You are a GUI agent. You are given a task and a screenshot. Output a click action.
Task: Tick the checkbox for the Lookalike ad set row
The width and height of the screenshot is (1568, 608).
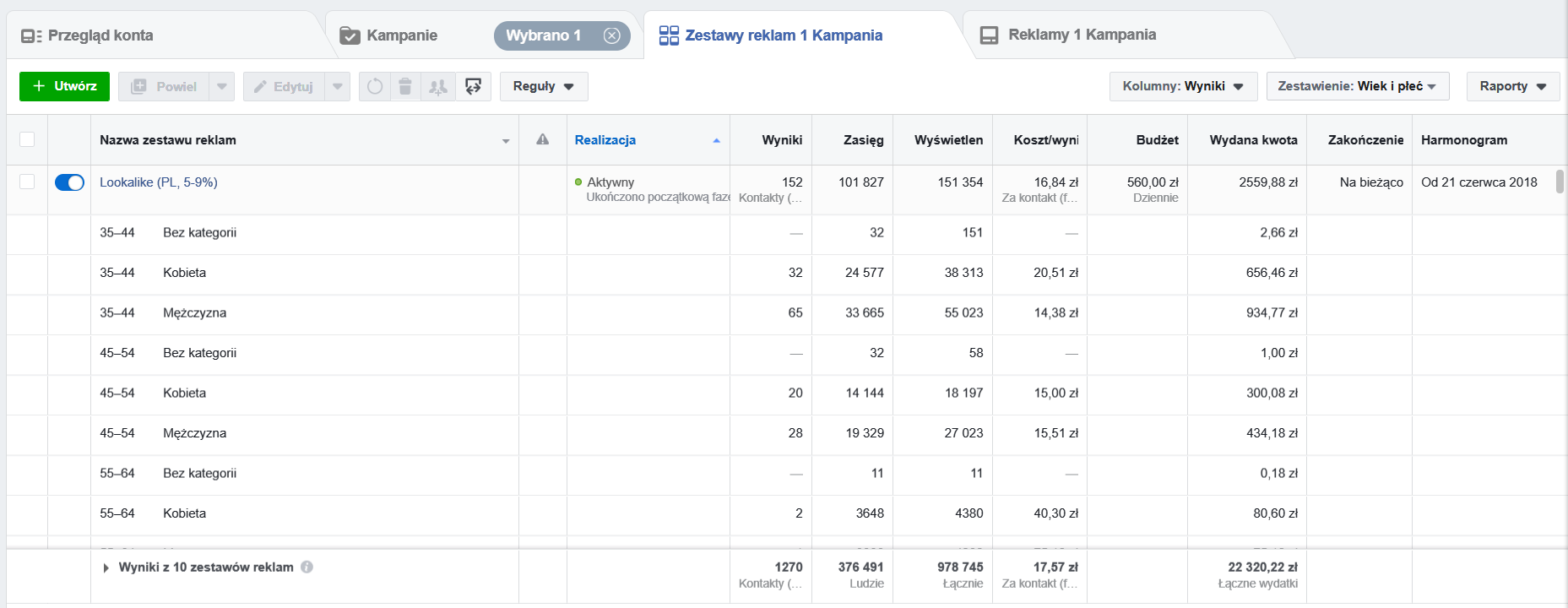(27, 182)
